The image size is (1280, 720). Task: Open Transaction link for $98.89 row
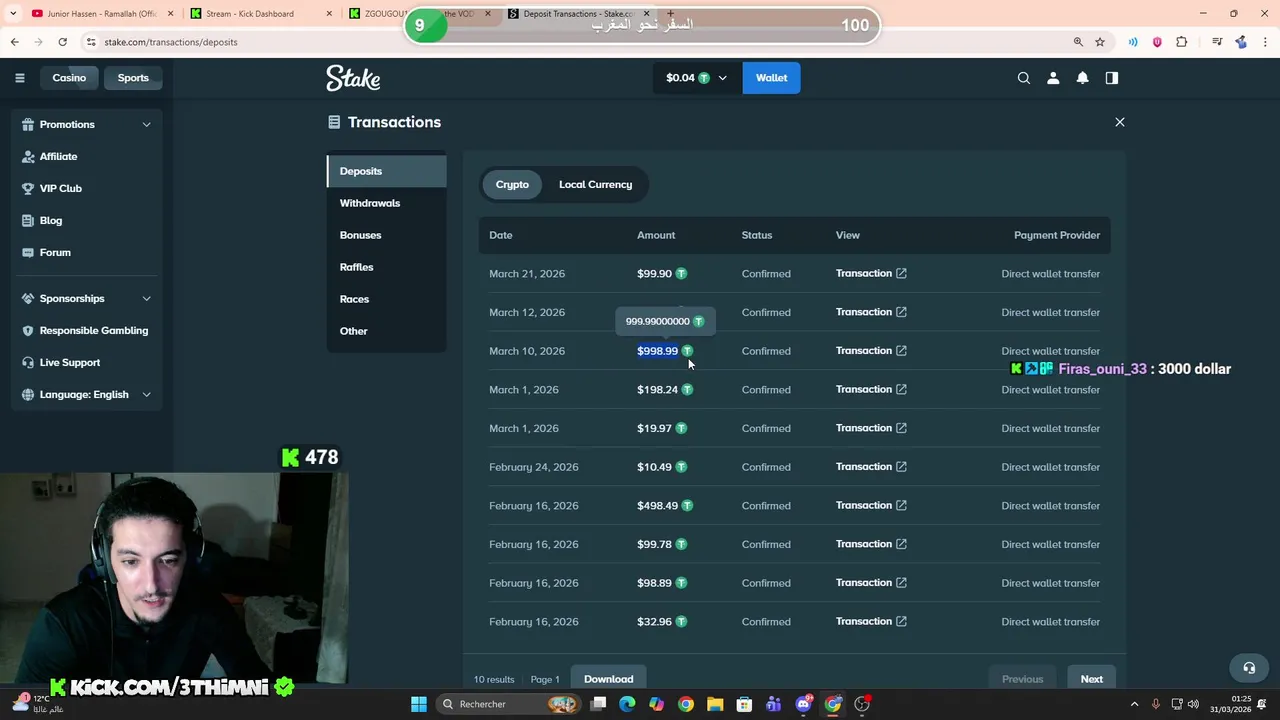tap(871, 583)
